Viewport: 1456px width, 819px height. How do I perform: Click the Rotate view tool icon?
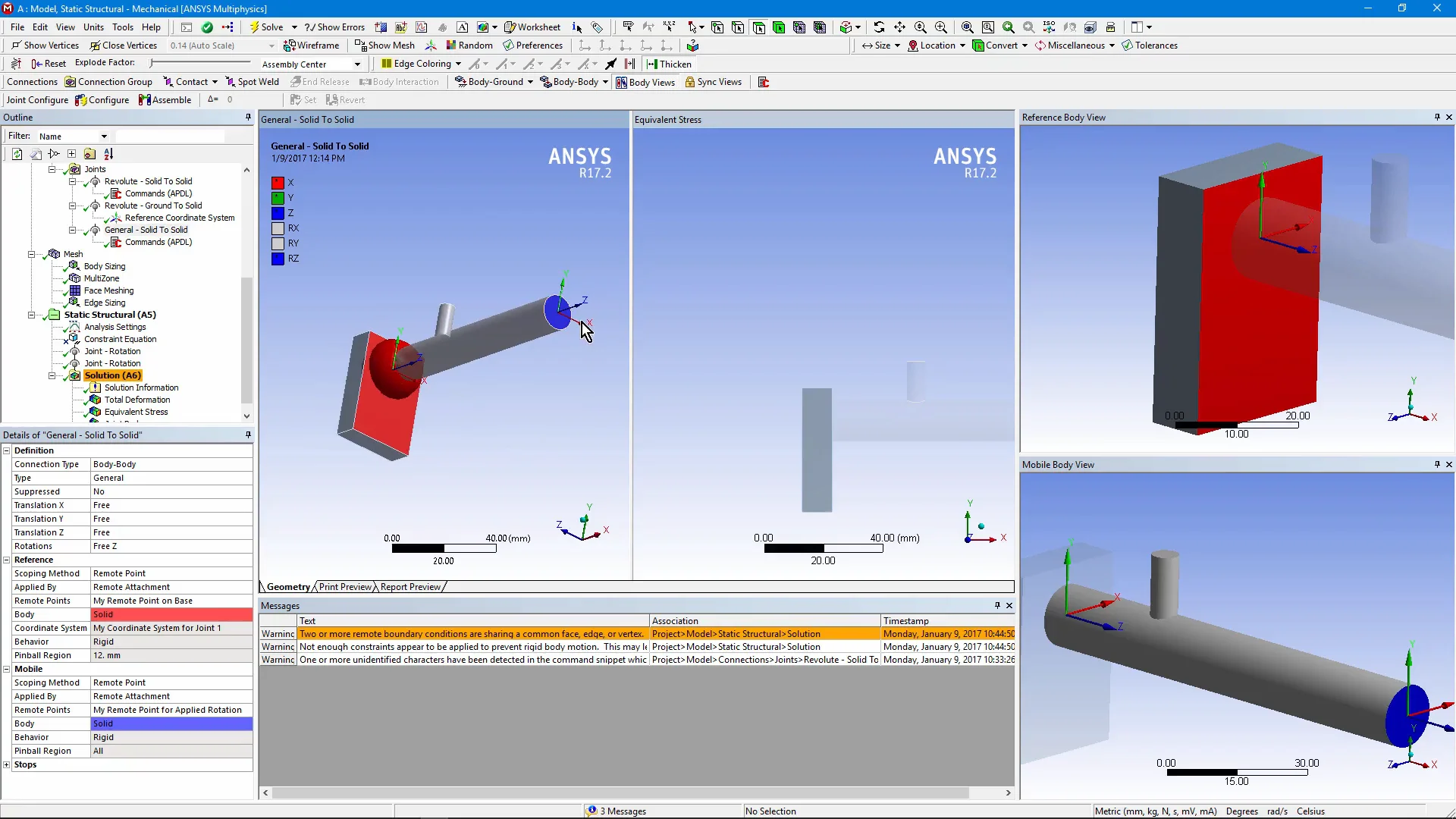point(879,27)
